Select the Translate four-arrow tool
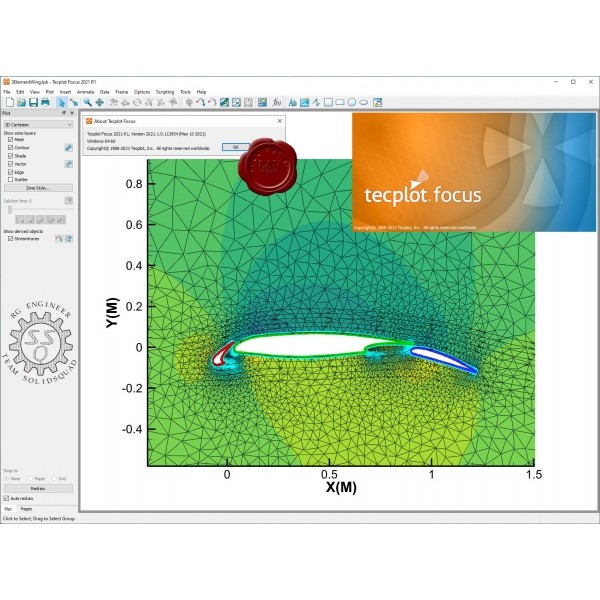 click(99, 102)
